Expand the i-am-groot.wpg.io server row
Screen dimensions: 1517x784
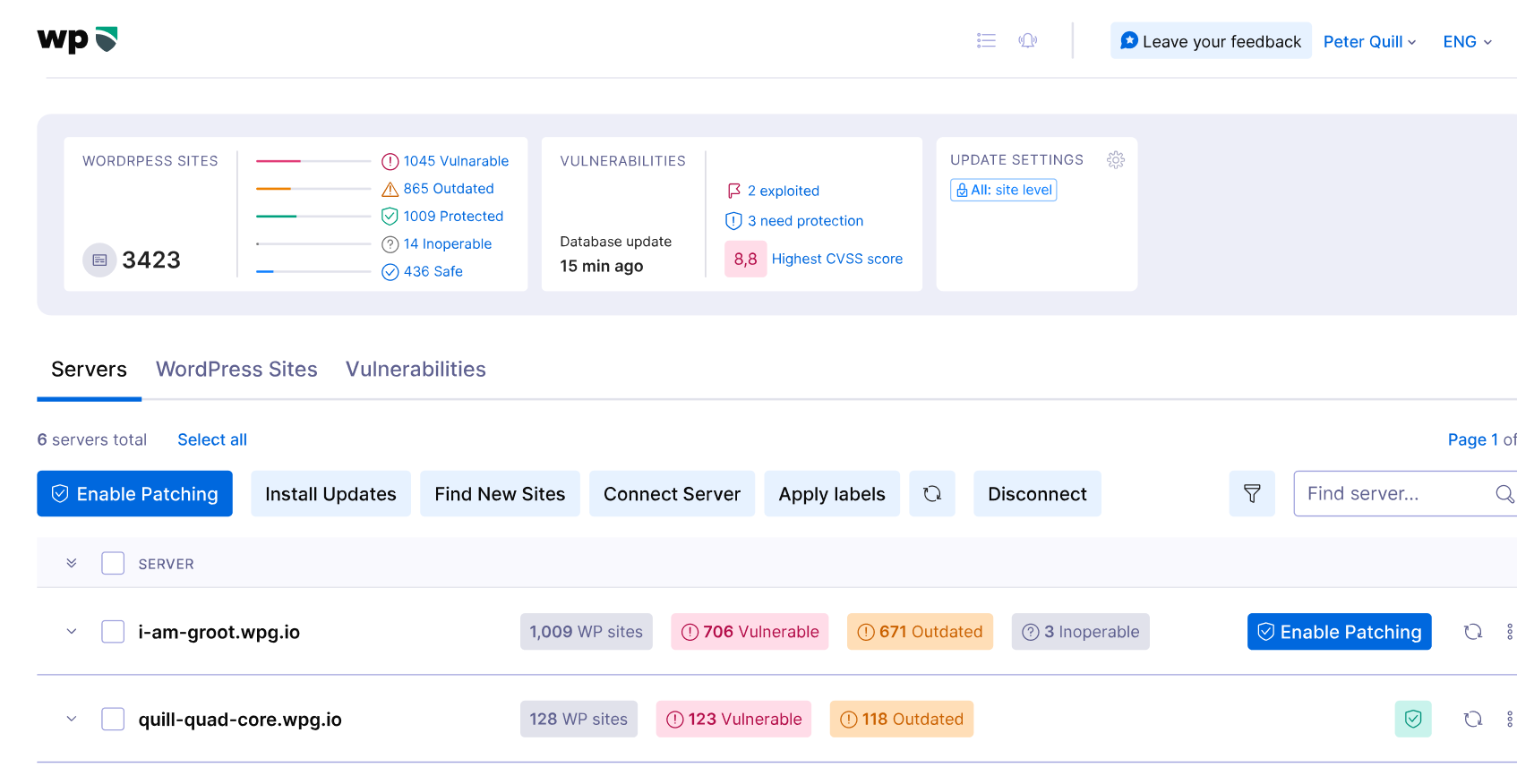(x=72, y=632)
